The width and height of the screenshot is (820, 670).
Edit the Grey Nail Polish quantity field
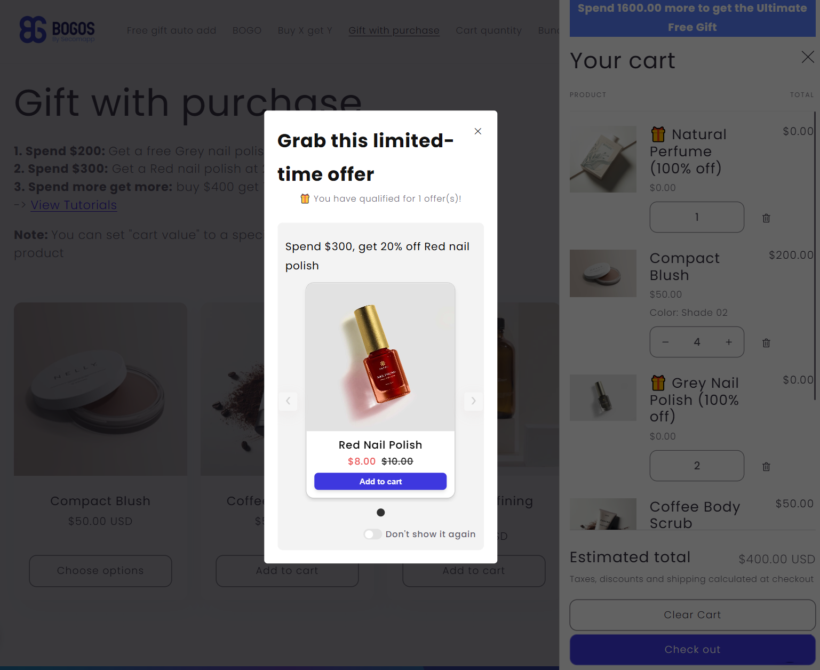[x=697, y=466]
